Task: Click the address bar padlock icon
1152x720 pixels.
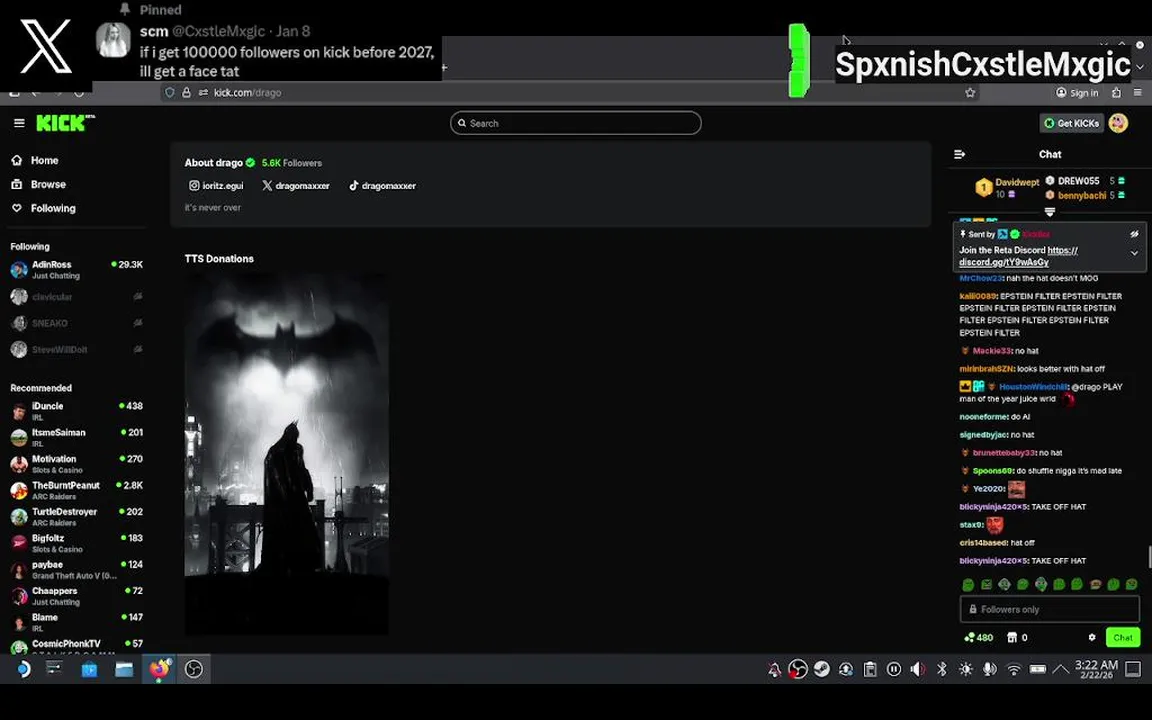Action: (x=187, y=93)
